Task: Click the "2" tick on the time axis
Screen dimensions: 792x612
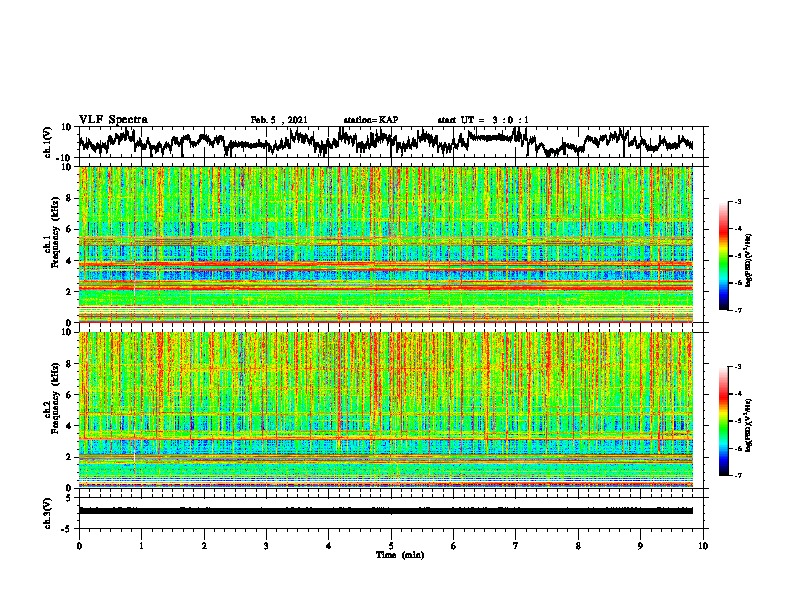Action: click(x=204, y=546)
